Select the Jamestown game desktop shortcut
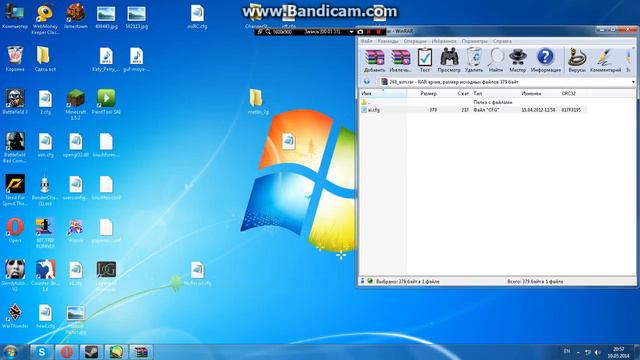 tap(76, 17)
